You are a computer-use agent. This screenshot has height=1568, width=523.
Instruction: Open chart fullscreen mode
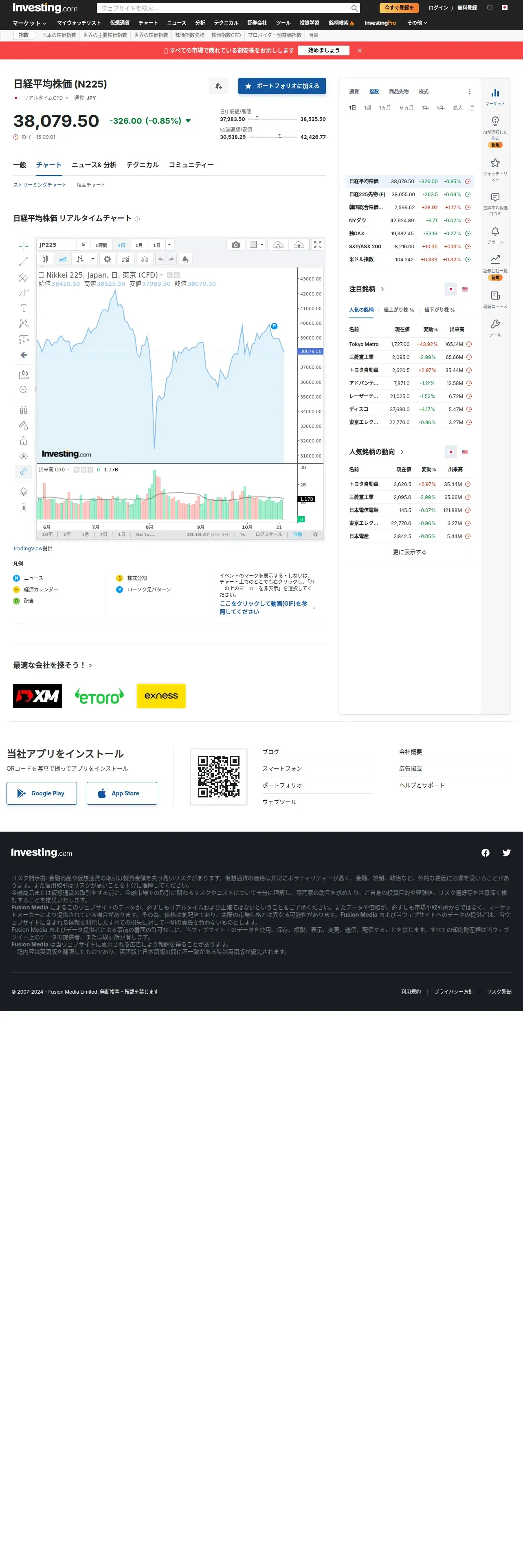(x=317, y=245)
